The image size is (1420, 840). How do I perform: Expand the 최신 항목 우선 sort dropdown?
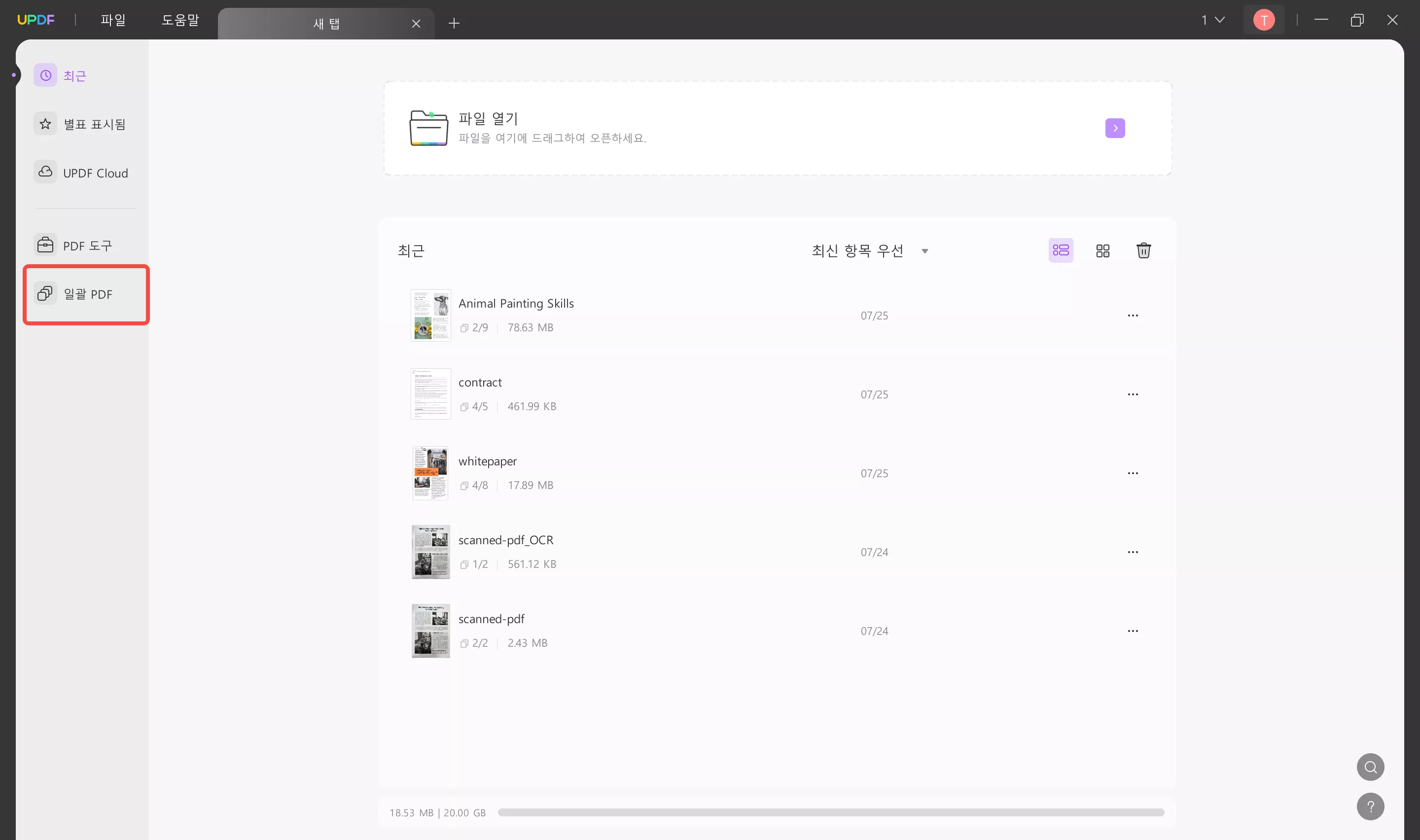[x=870, y=250]
